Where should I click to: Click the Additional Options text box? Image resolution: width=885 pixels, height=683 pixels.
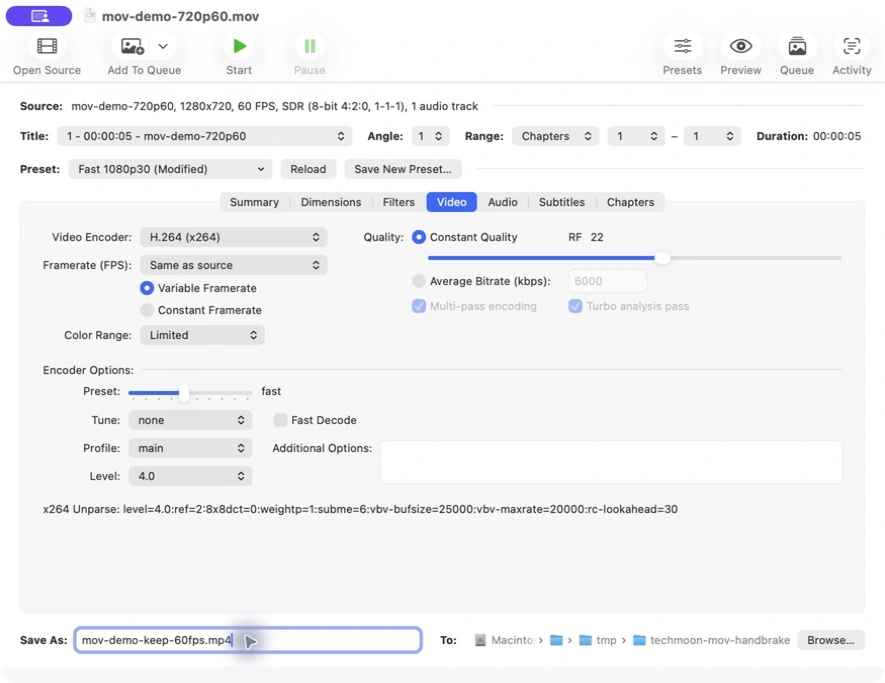[611, 462]
